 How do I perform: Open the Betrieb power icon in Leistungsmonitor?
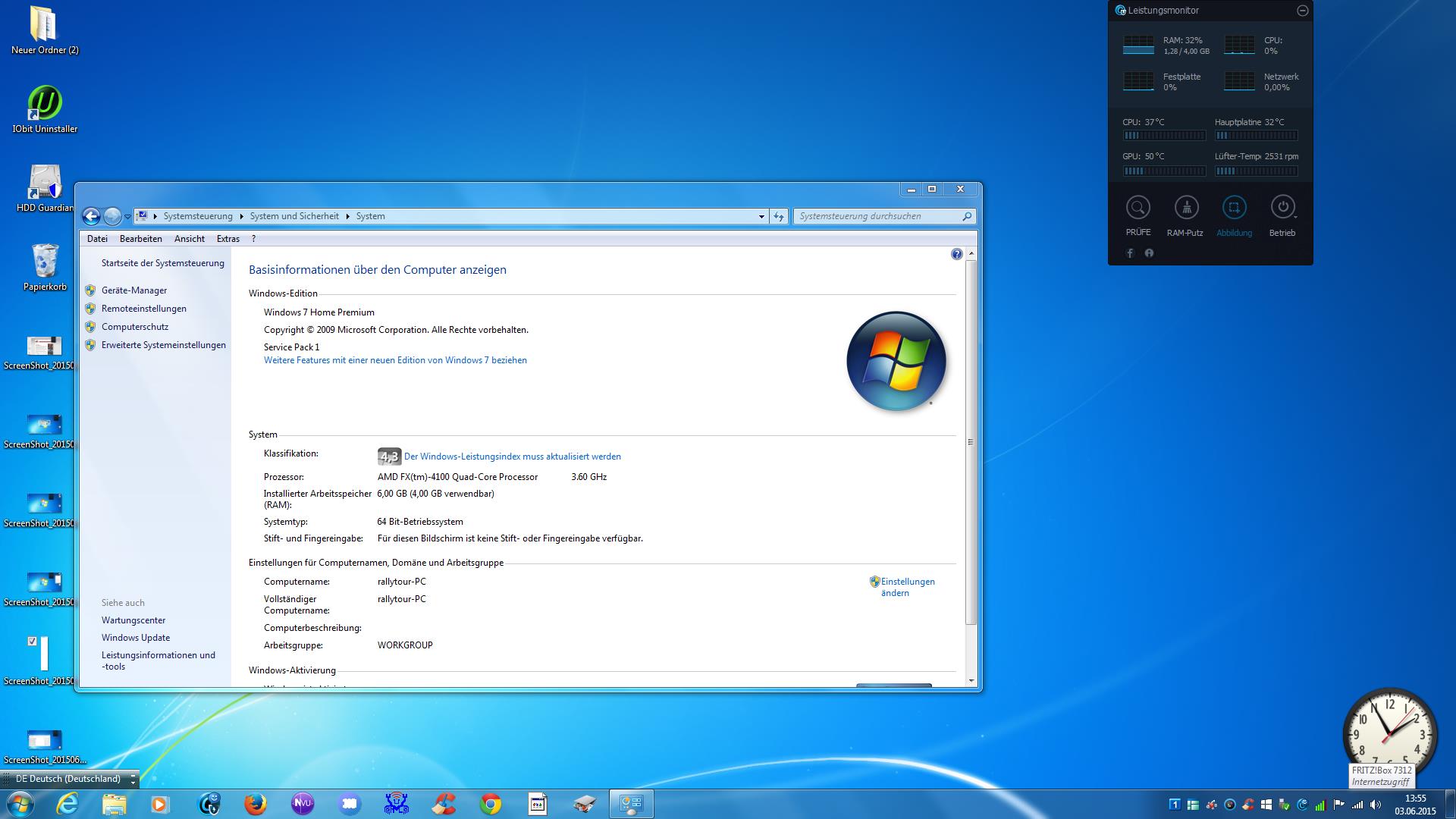1282,207
